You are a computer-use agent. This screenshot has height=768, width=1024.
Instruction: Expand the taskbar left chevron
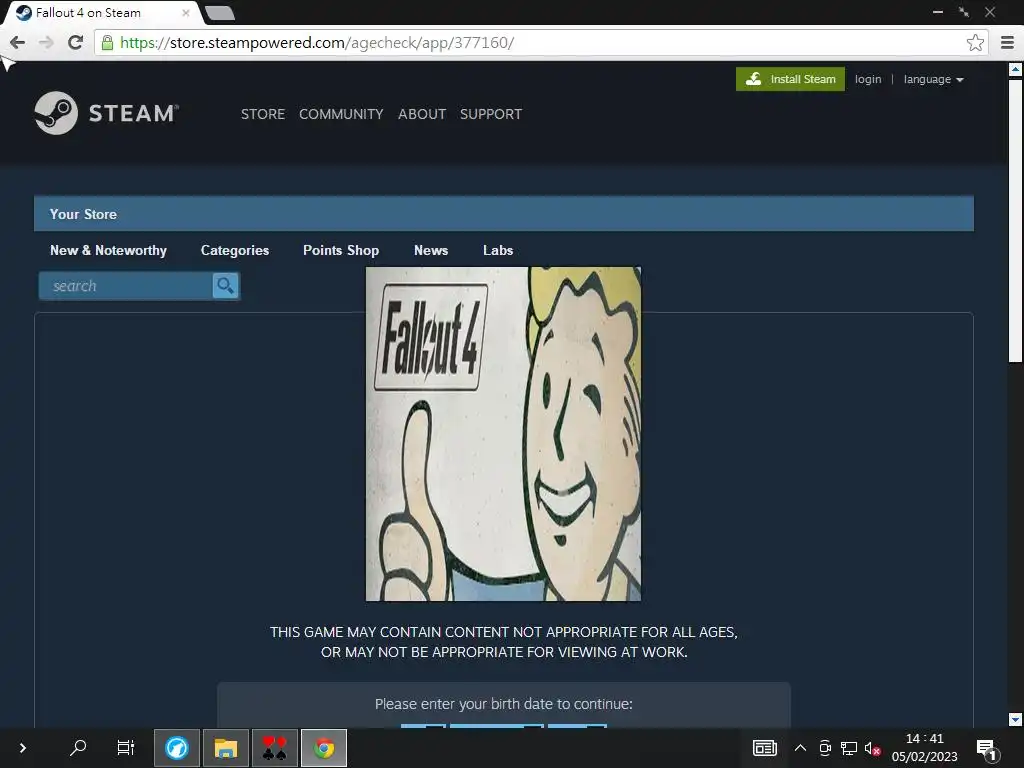point(23,748)
